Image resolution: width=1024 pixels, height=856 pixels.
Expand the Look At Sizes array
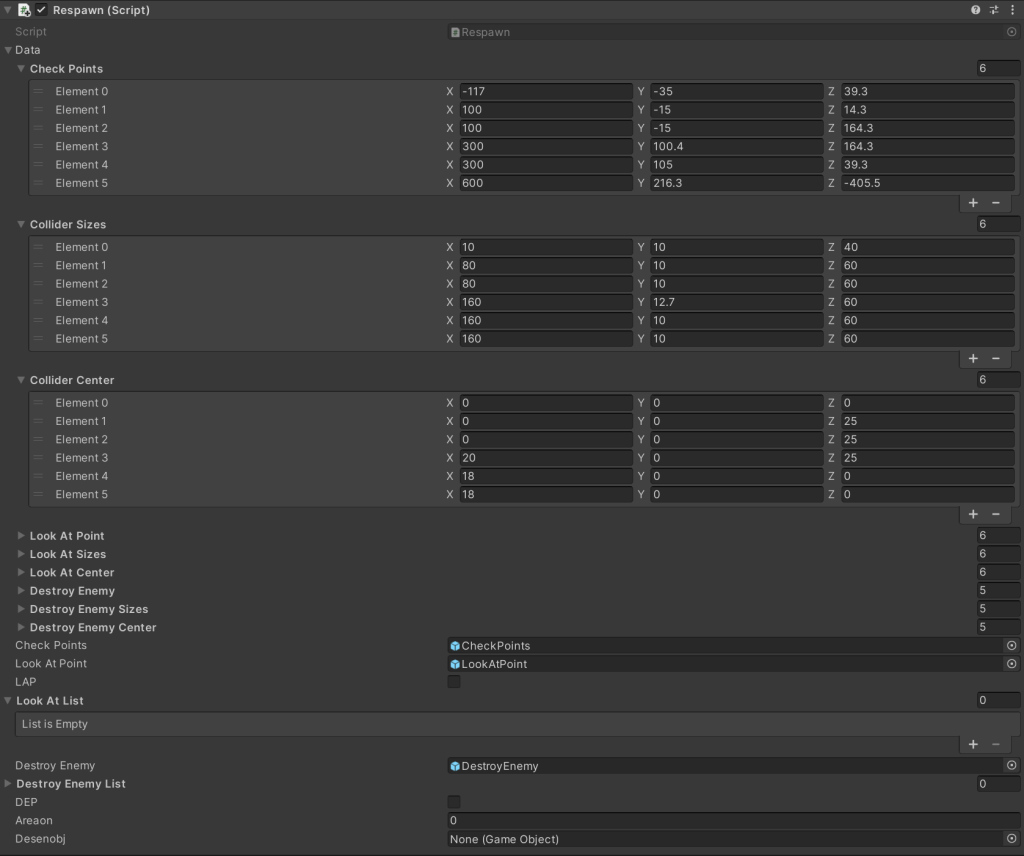coord(21,554)
